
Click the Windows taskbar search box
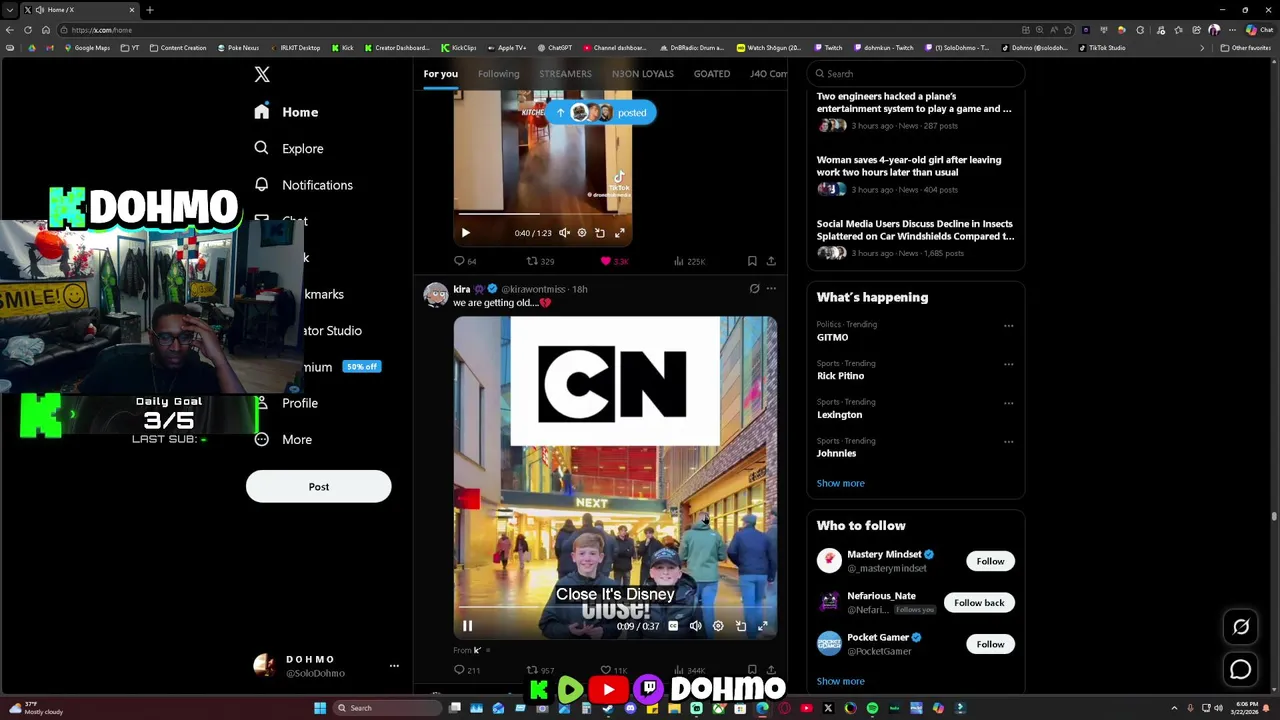click(388, 708)
